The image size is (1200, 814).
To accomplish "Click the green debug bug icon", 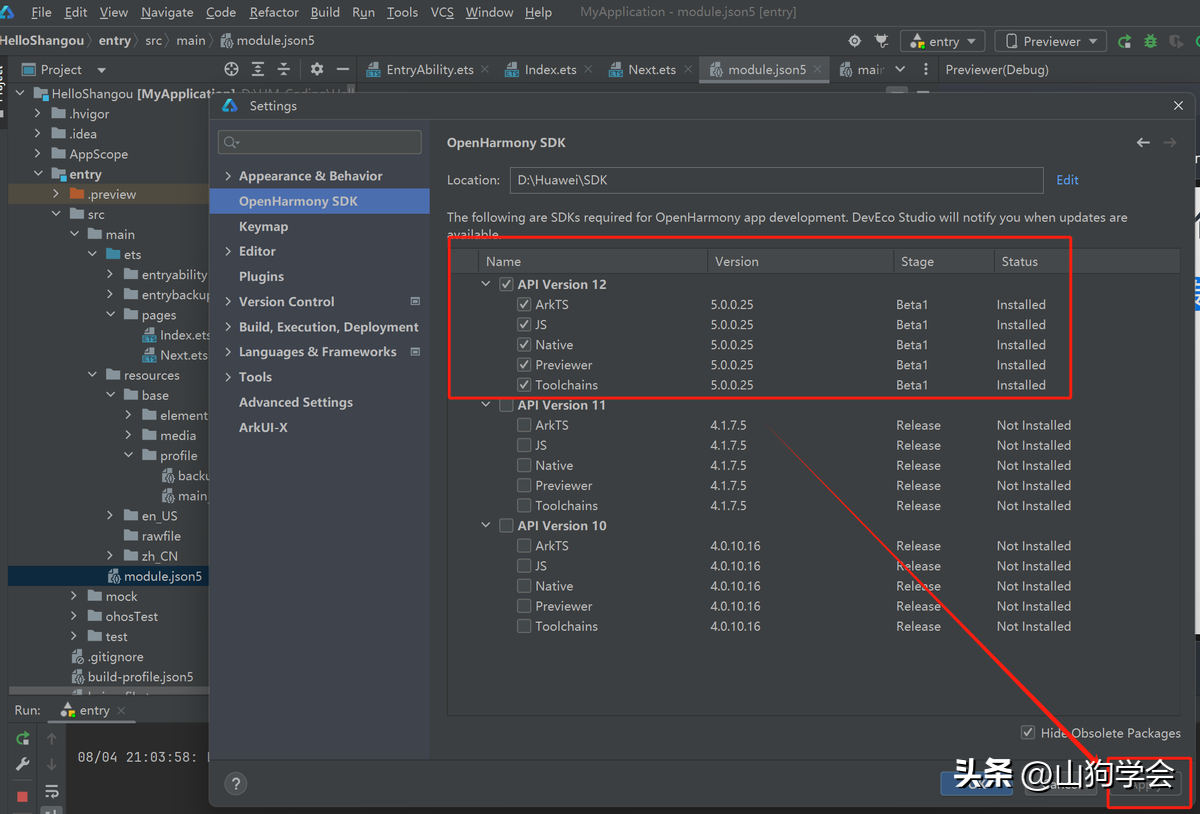I will coord(1151,41).
